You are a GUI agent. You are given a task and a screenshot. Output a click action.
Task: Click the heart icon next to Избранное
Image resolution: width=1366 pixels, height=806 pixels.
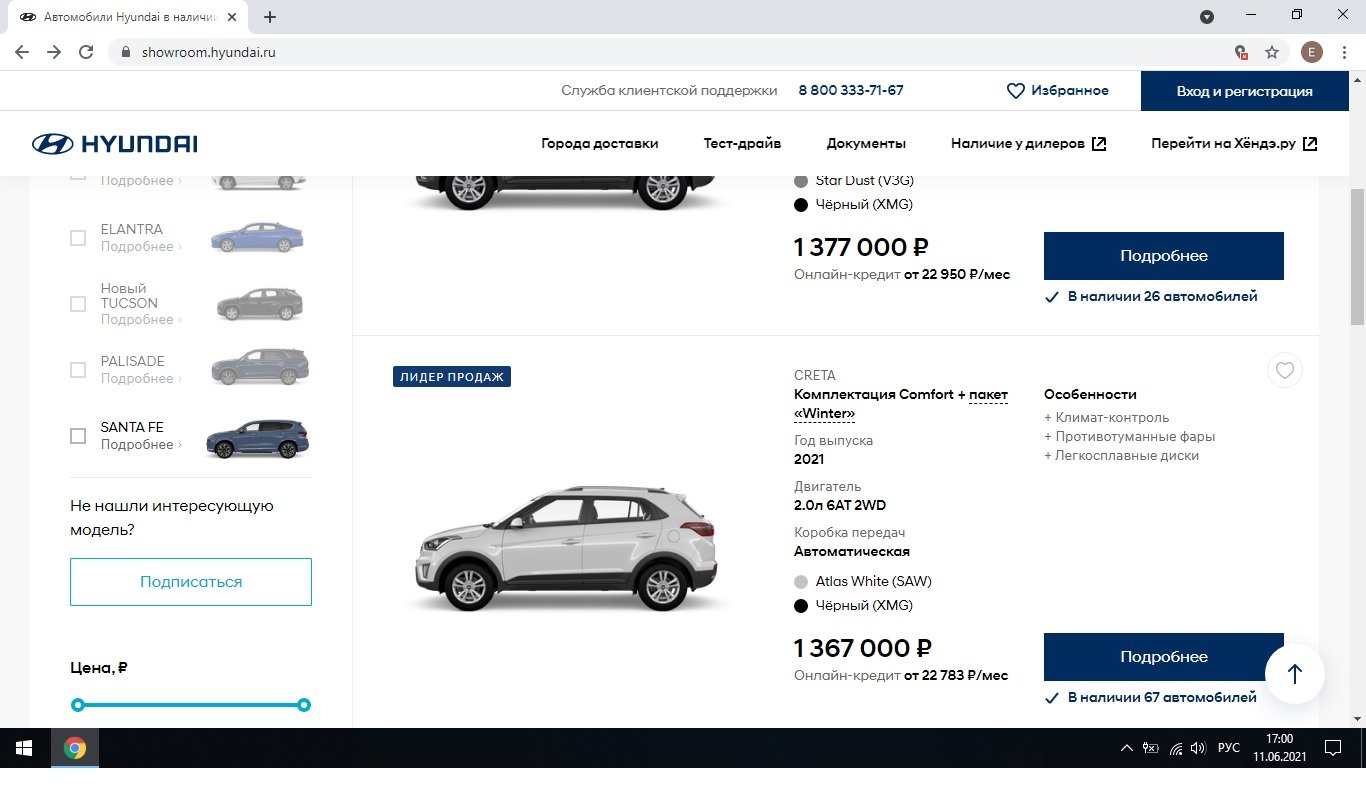(x=1015, y=91)
